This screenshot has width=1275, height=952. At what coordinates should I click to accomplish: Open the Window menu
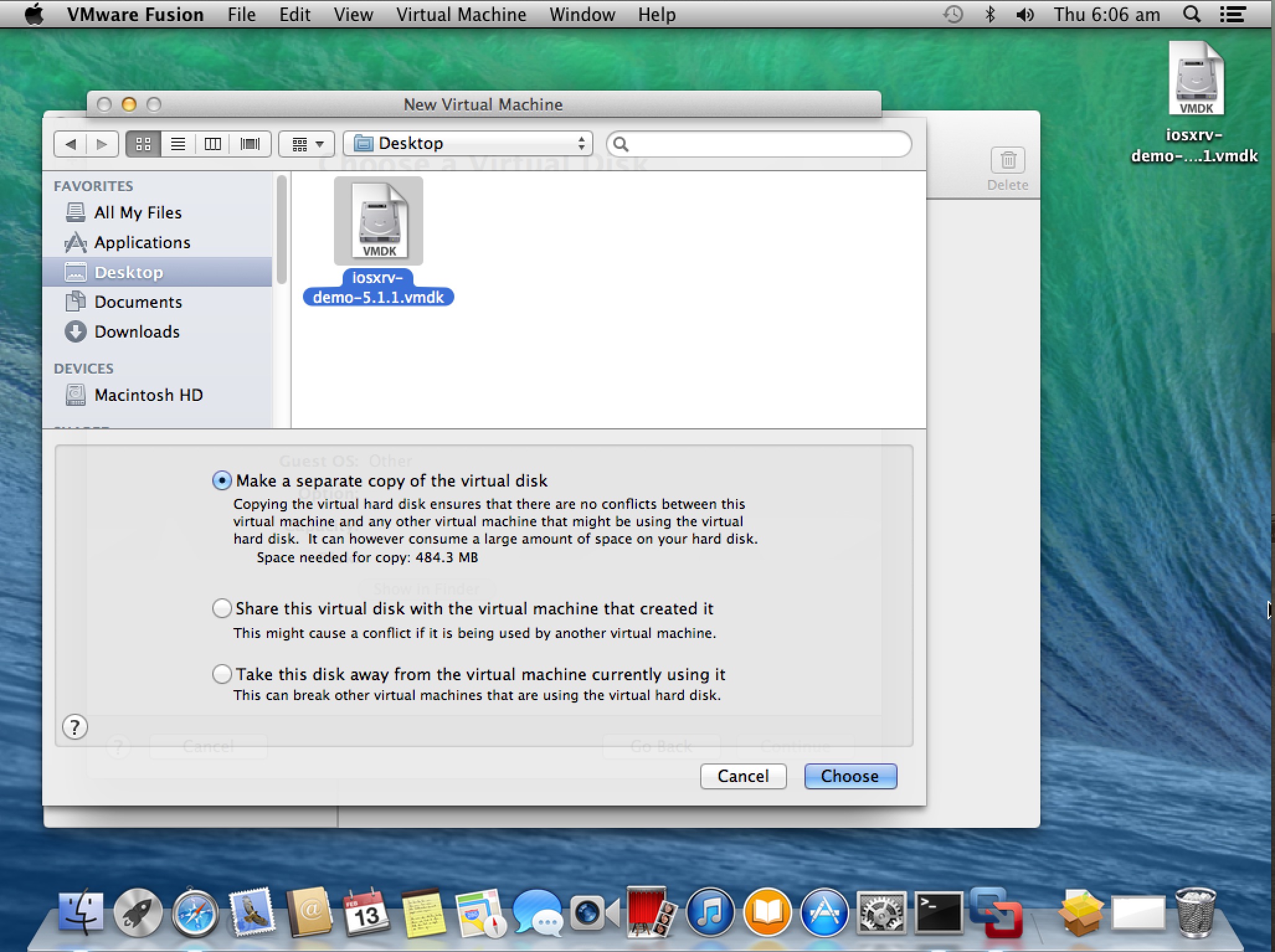[582, 14]
